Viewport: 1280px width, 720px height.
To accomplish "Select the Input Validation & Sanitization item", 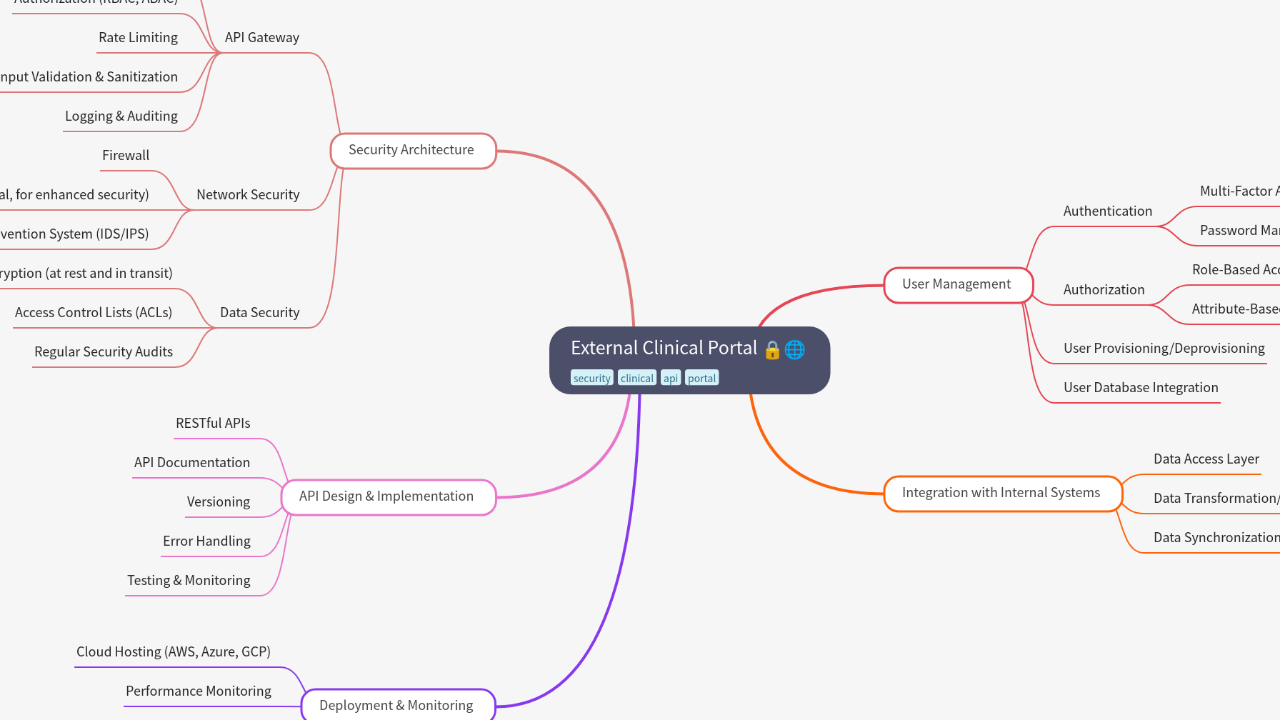I will (89, 76).
